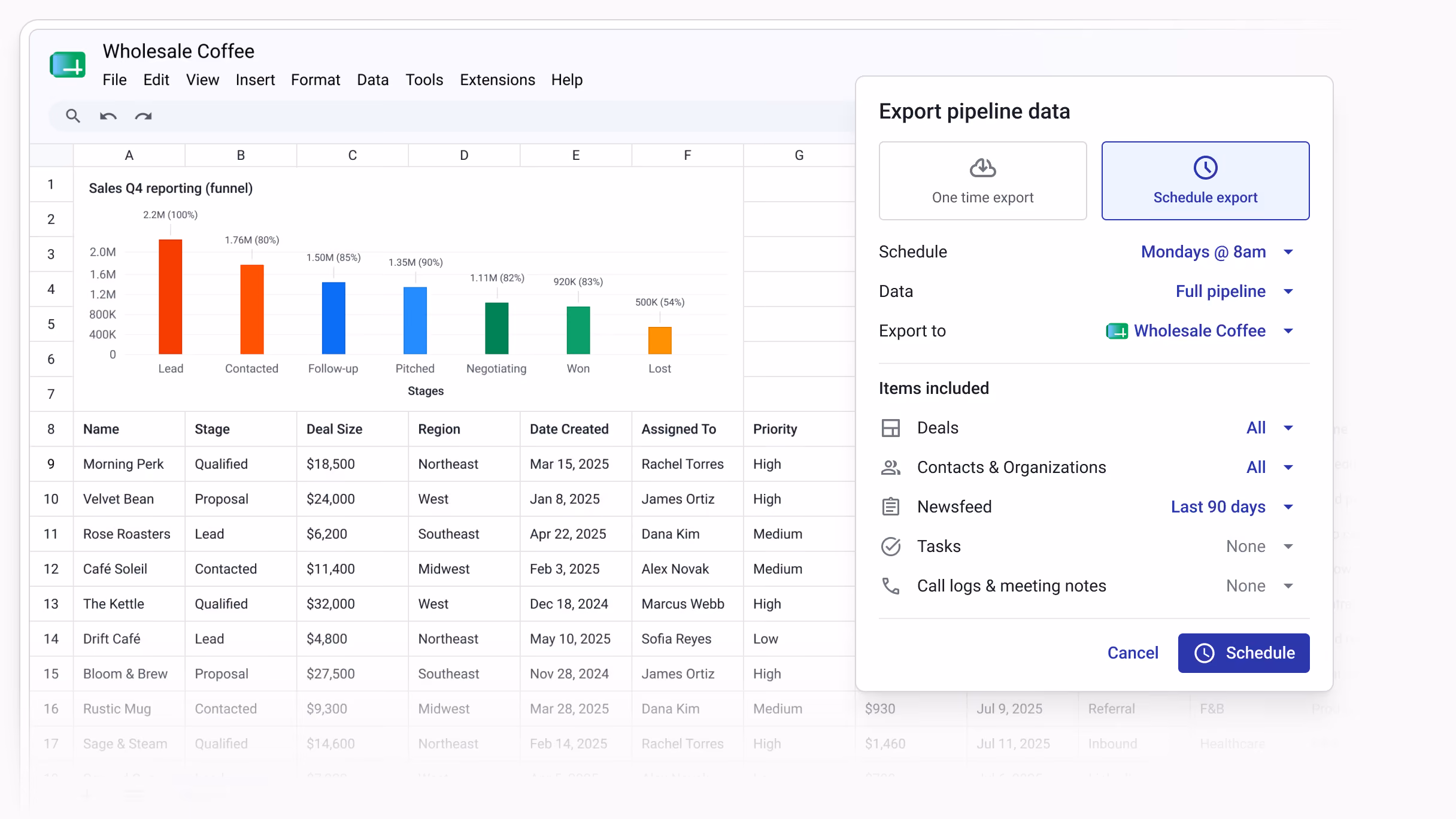The width and height of the screenshot is (1456, 819).
Task: Select column A header
Action: pyautogui.click(x=129, y=155)
